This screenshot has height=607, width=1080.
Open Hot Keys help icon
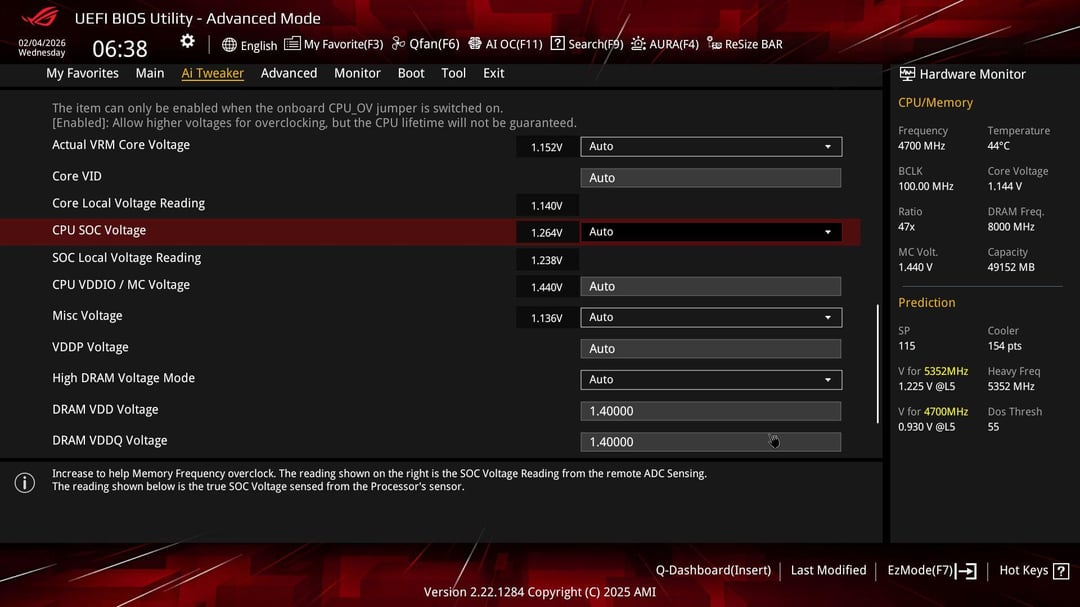coord(1061,571)
